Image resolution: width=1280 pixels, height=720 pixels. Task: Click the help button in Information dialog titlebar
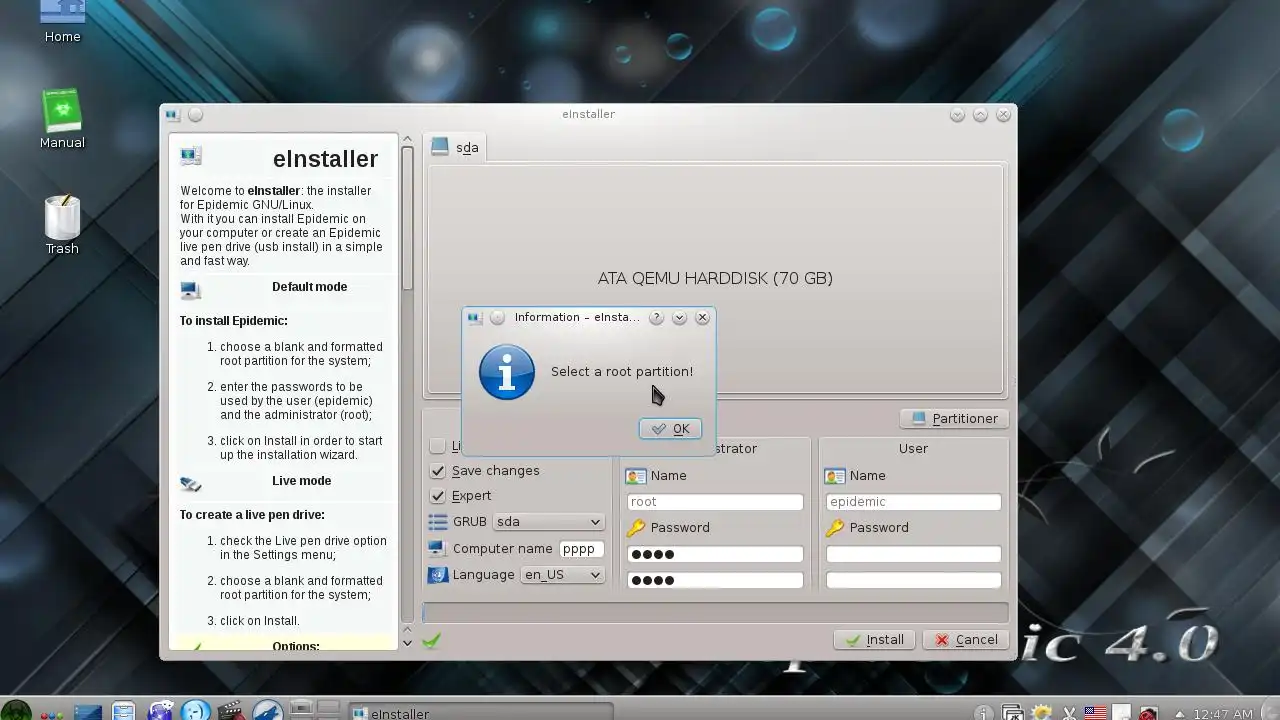click(x=656, y=317)
